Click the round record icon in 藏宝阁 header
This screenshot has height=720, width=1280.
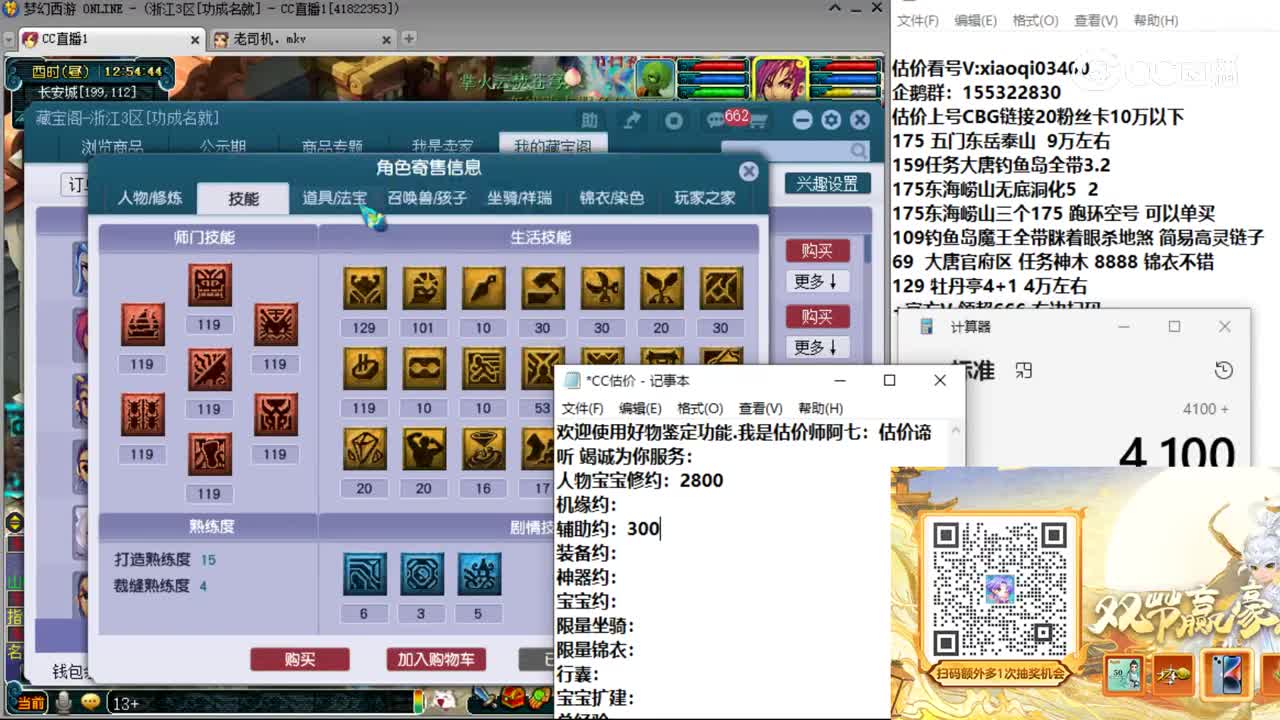coord(674,120)
